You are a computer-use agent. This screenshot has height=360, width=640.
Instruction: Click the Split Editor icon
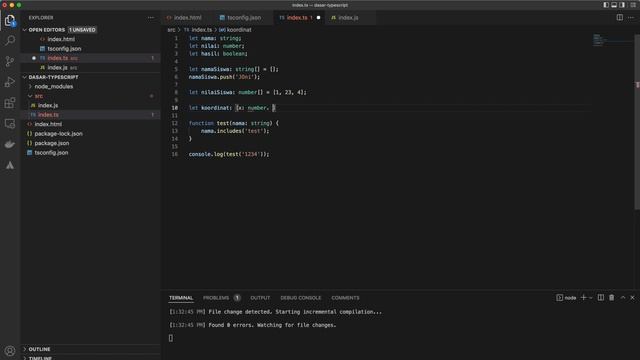(x=620, y=18)
